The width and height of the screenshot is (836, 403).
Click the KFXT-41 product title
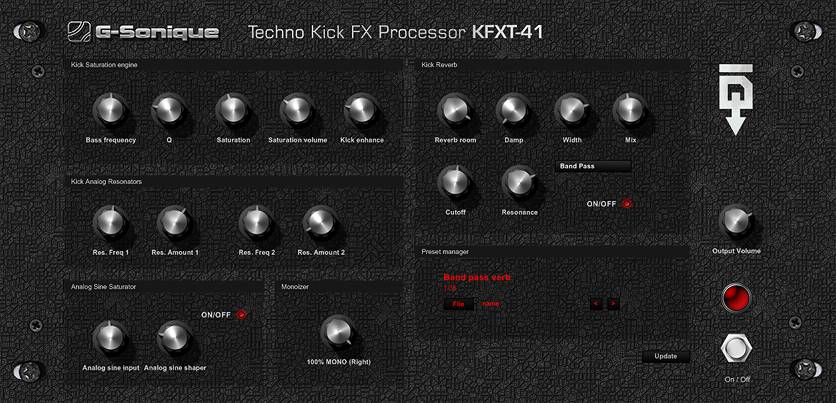tap(508, 33)
